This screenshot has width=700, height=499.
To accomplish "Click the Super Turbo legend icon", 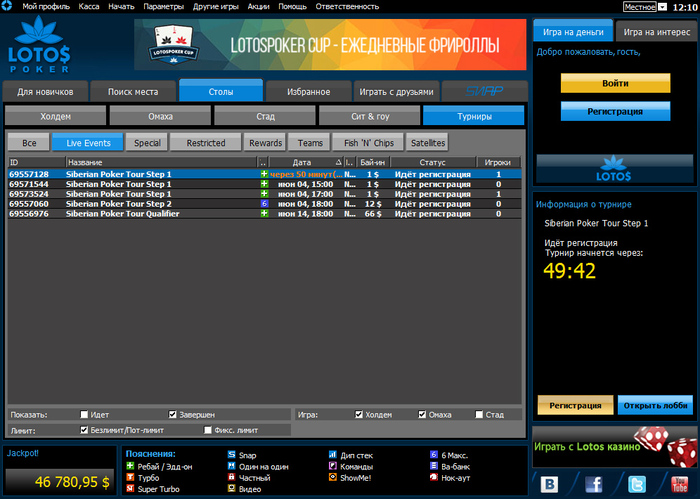I will 130,489.
